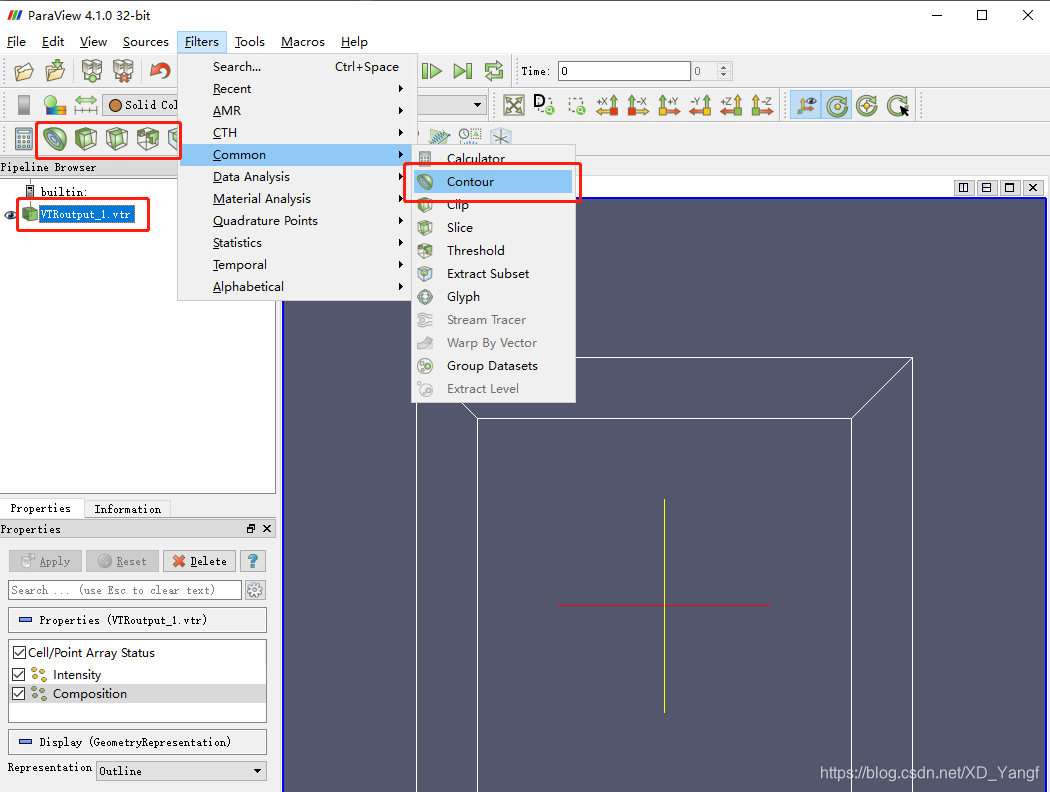This screenshot has width=1050, height=792.
Task: Set view direction to -Y
Action: (700, 105)
